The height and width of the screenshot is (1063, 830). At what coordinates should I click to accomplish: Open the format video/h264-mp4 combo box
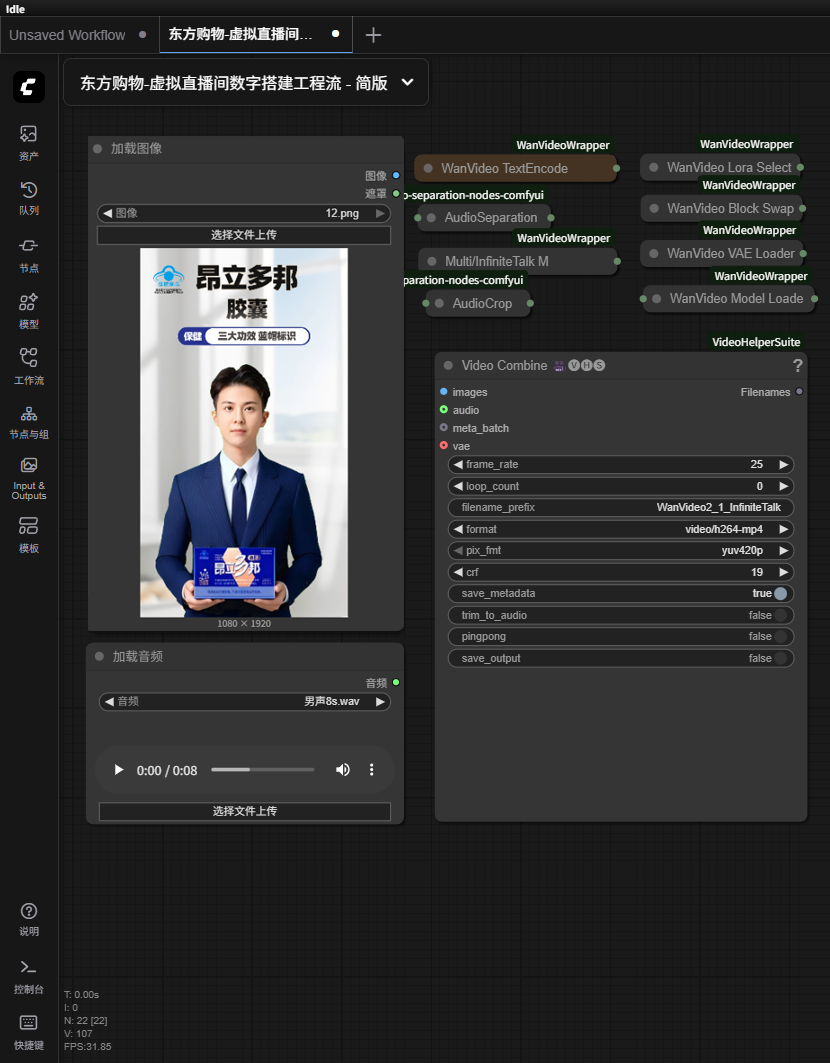pos(620,530)
